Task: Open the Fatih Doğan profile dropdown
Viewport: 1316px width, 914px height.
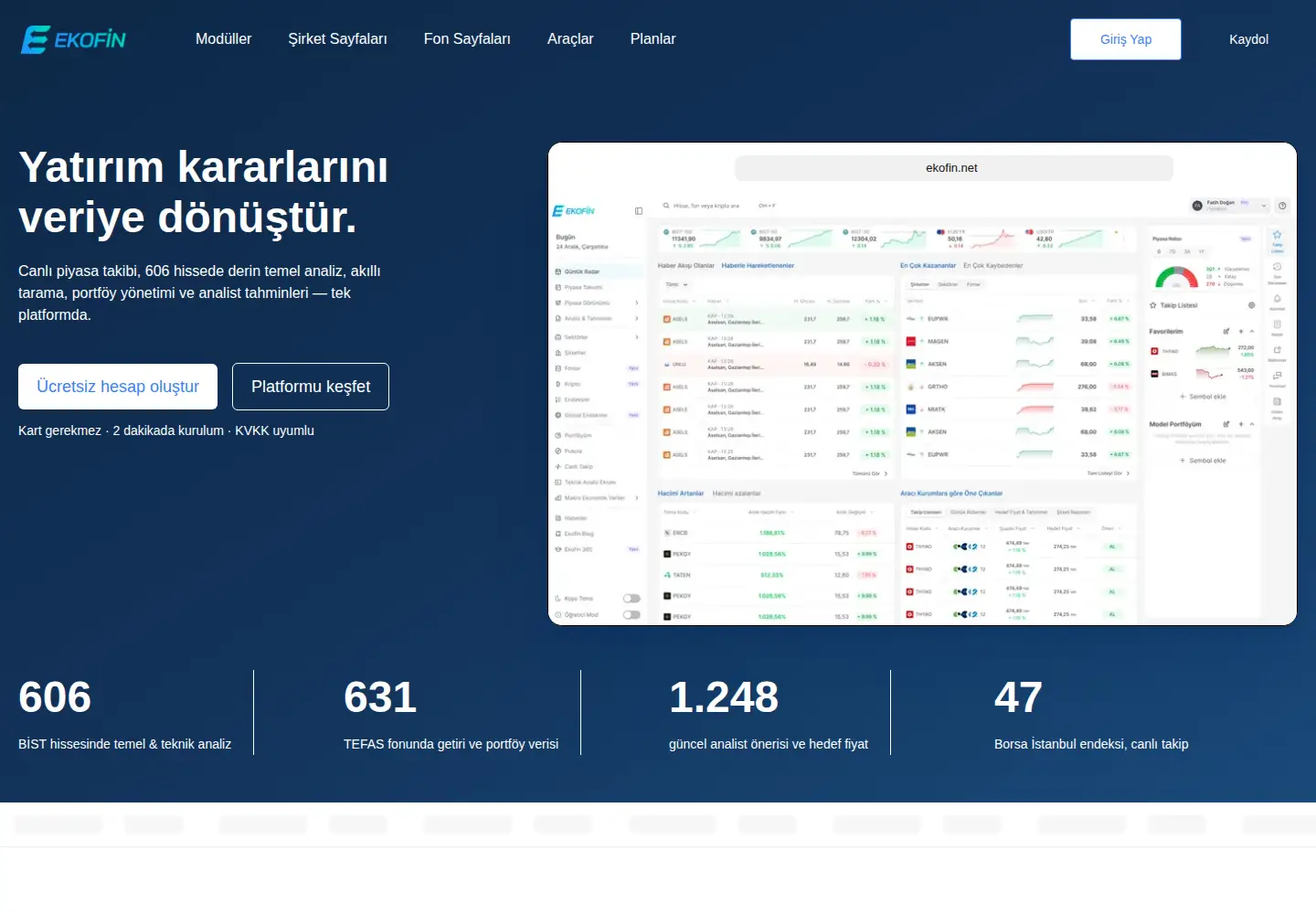Action: click(1230, 206)
